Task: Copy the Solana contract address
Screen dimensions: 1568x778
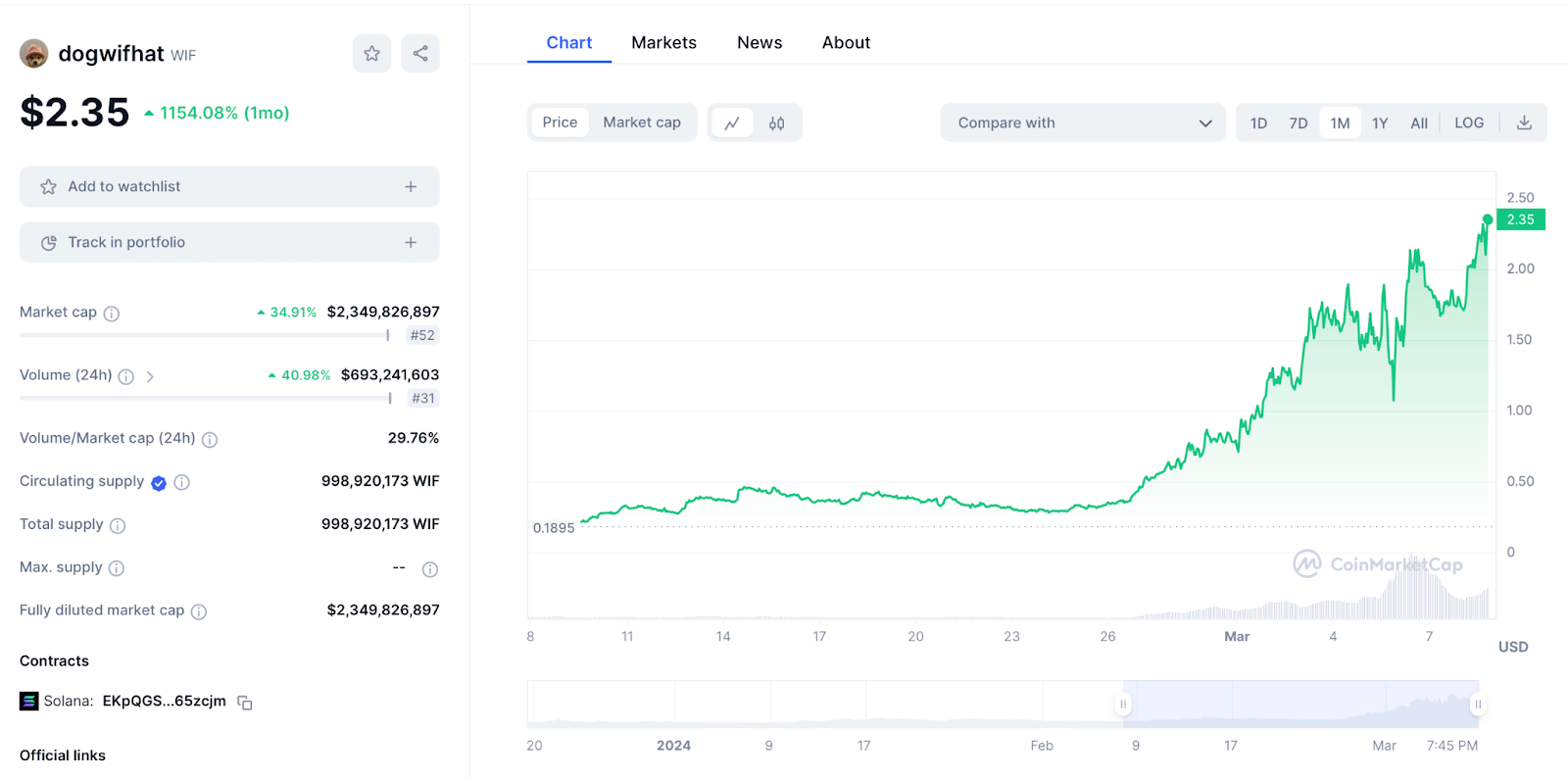Action: [245, 703]
